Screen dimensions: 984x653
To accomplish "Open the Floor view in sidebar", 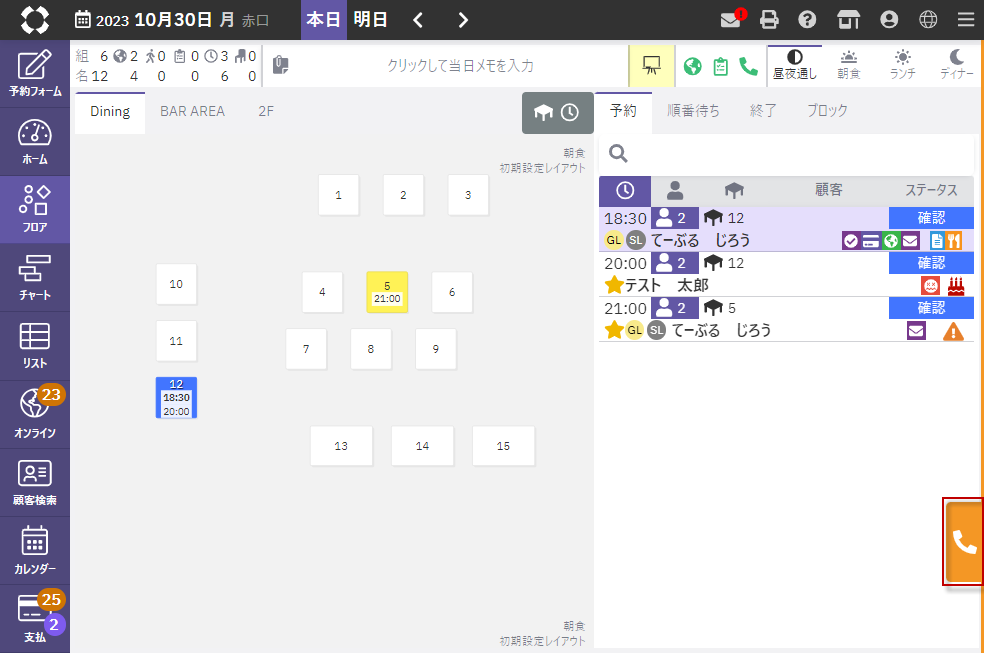I will pyautogui.click(x=35, y=210).
